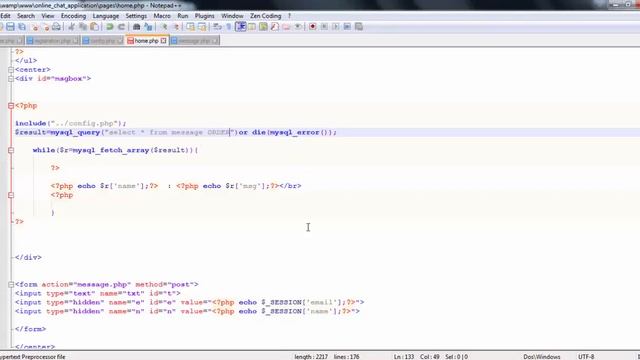Screen dimensions: 640x360
Task: Click the Close document toolbar icon
Action: click(x=35, y=27)
